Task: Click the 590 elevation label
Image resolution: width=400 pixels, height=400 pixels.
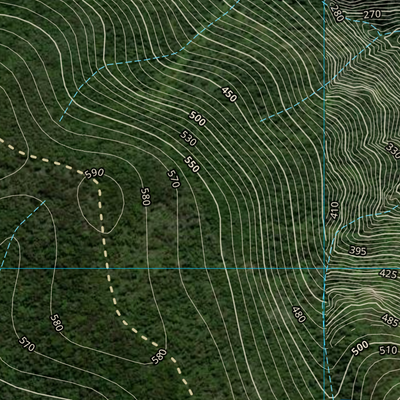Action: (94, 174)
